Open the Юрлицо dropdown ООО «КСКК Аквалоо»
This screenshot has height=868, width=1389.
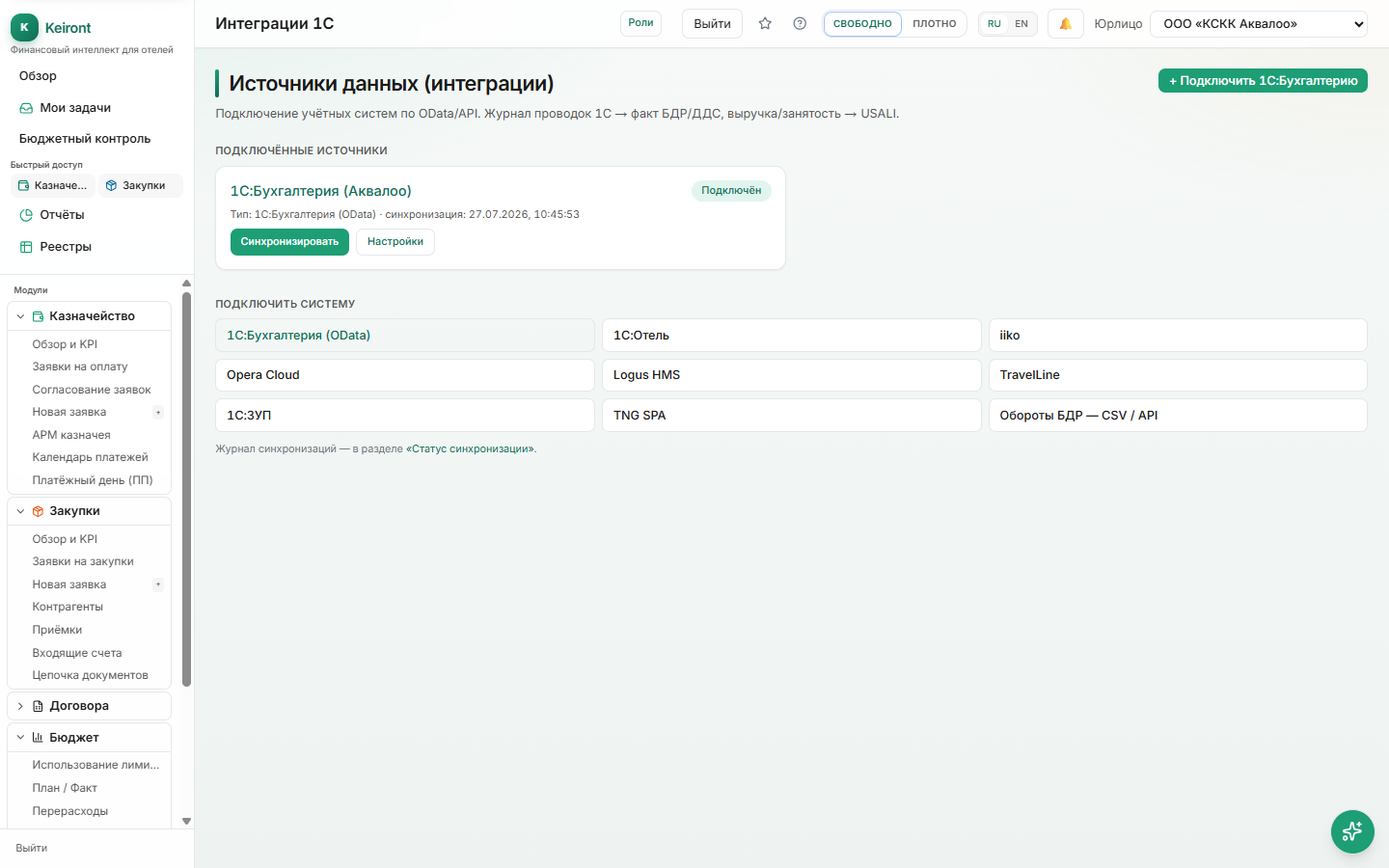(1259, 23)
